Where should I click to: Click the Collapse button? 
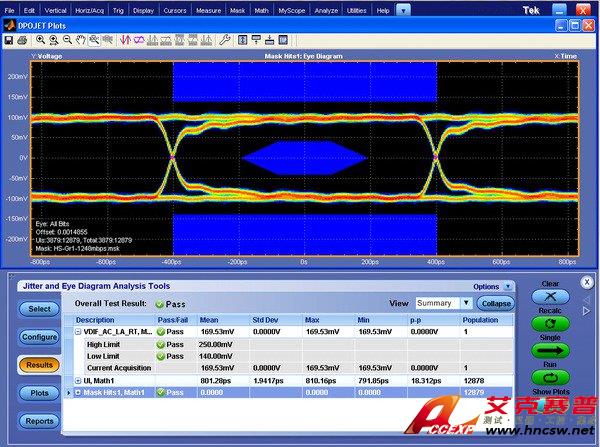click(x=496, y=303)
